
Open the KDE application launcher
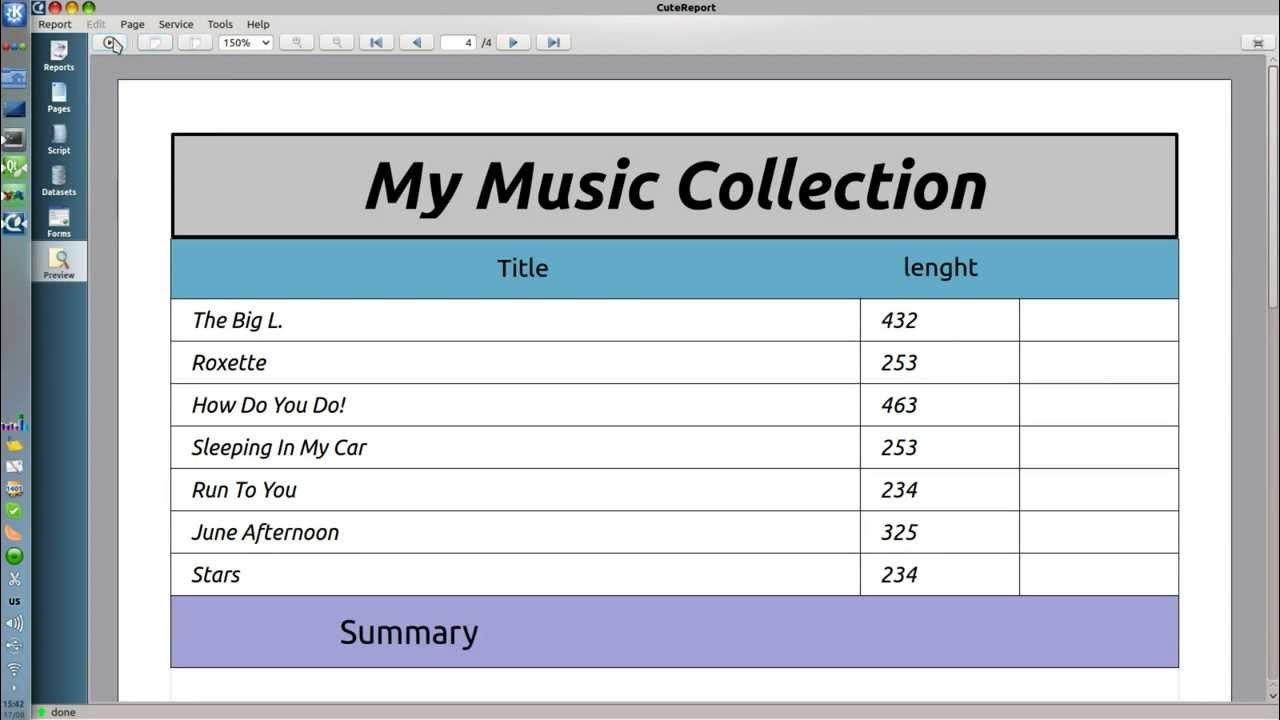tap(14, 13)
